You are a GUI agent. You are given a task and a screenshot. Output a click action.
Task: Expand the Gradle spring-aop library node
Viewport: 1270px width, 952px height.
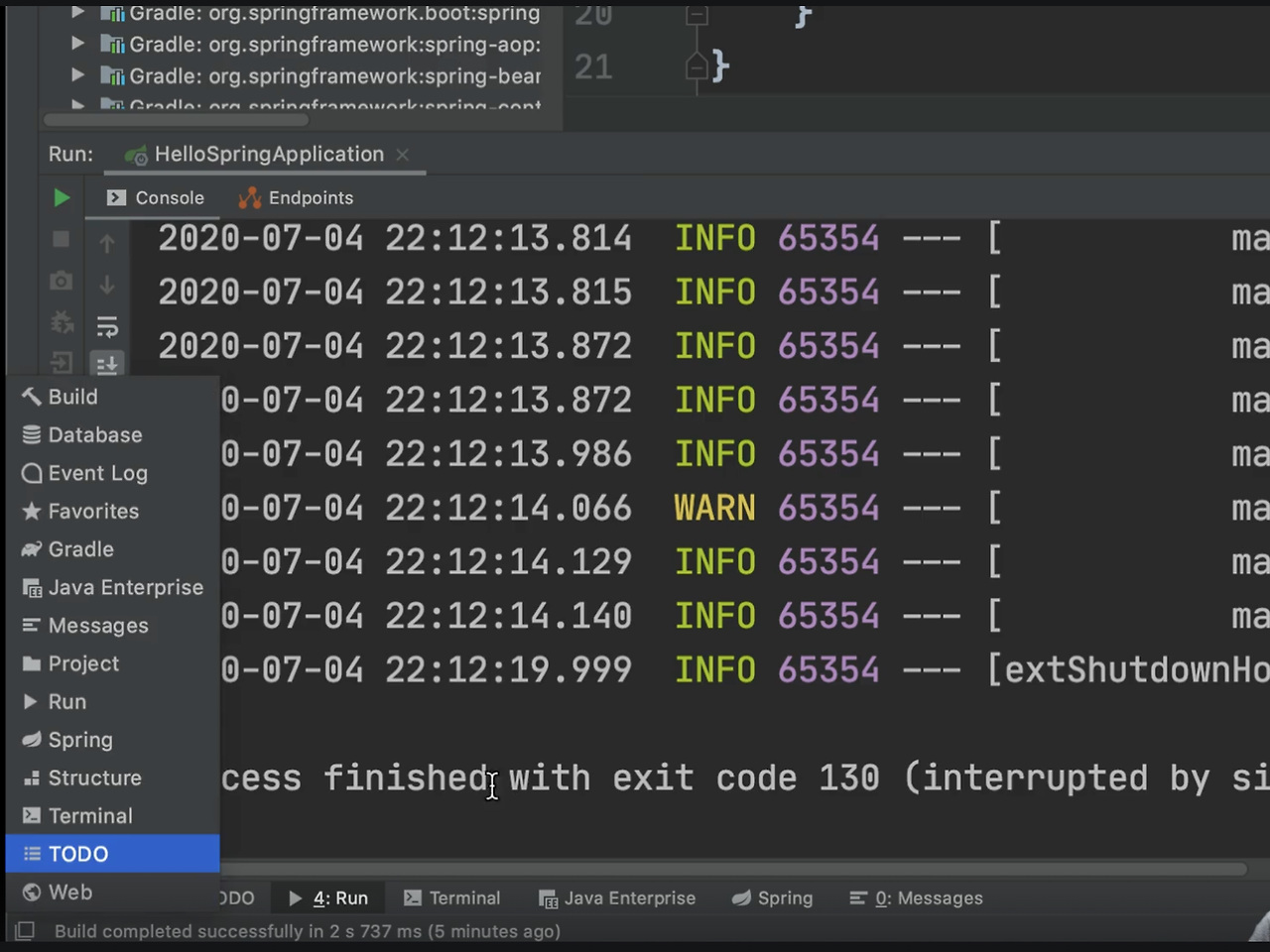coord(77,44)
